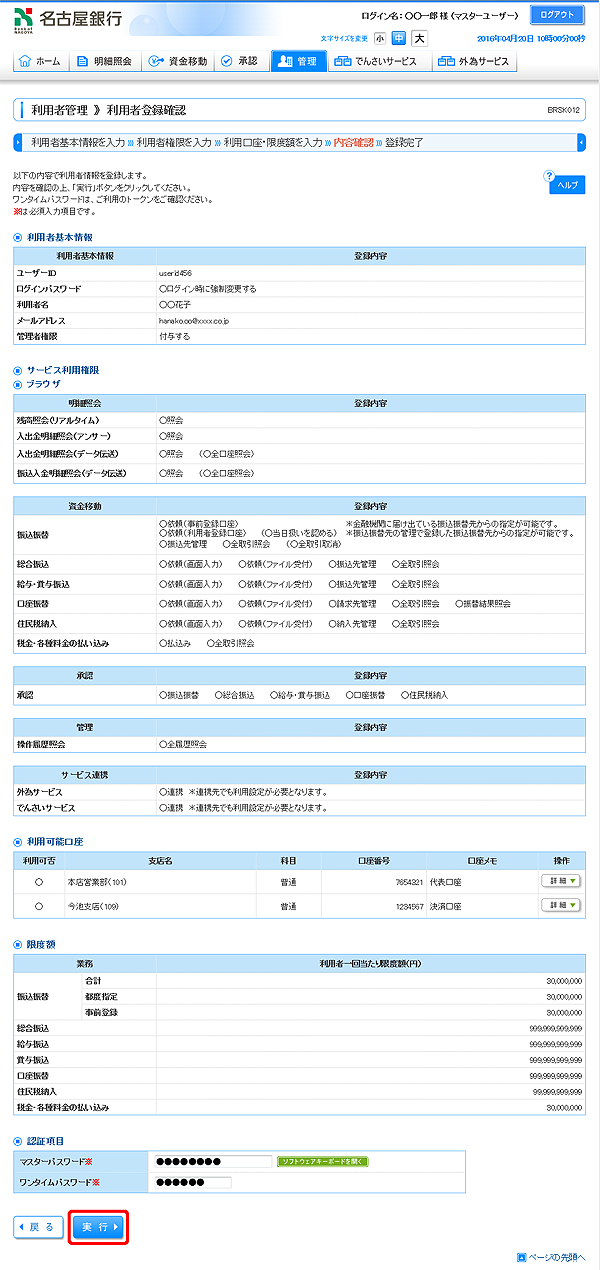Click the 管理者権限 value 付与する
The height and width of the screenshot is (1270, 600).
click(x=174, y=336)
